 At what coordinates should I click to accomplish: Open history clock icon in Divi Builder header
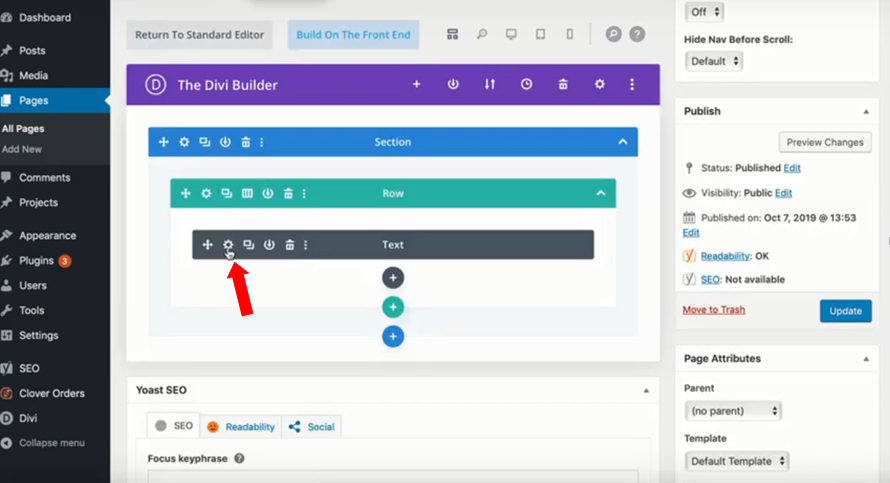tap(527, 85)
